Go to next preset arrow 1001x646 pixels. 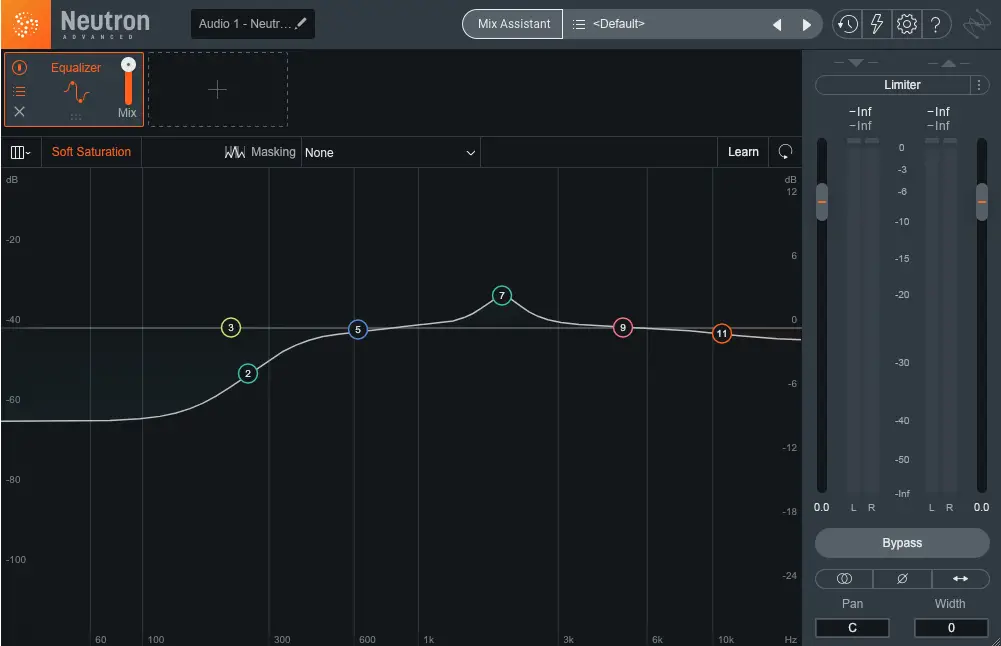point(806,24)
